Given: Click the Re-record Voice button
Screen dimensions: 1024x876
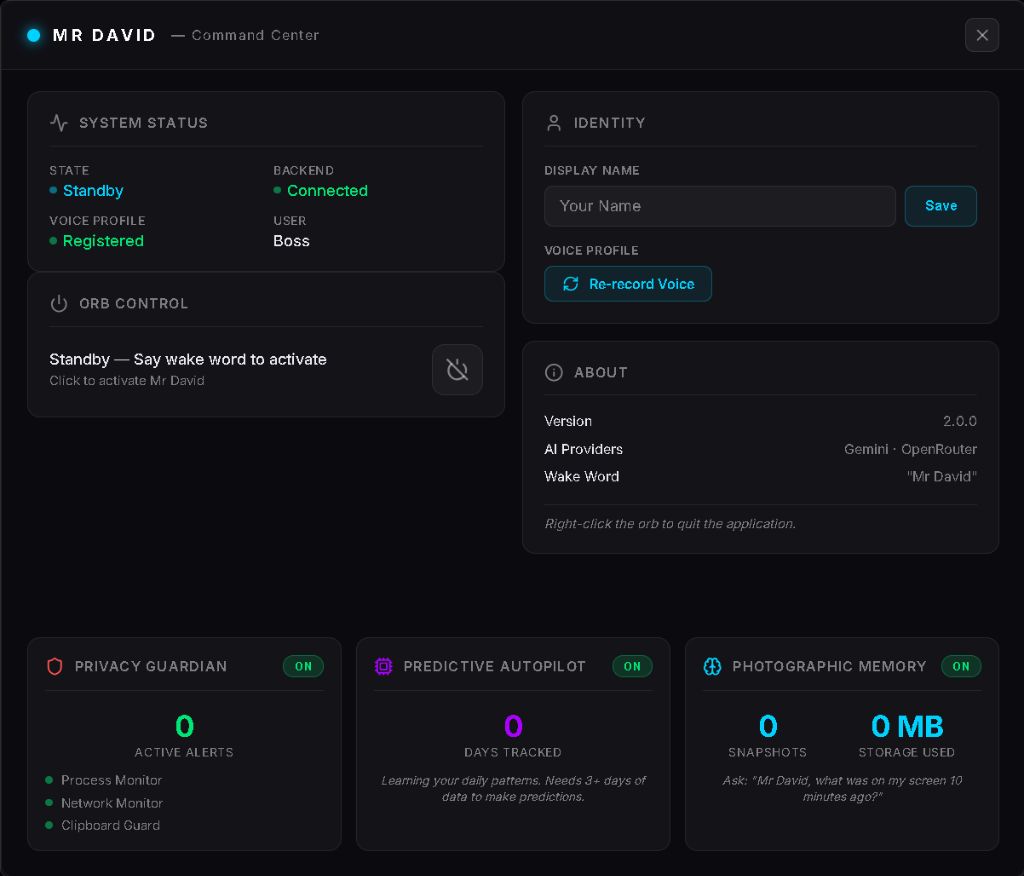Looking at the screenshot, I should pos(628,284).
